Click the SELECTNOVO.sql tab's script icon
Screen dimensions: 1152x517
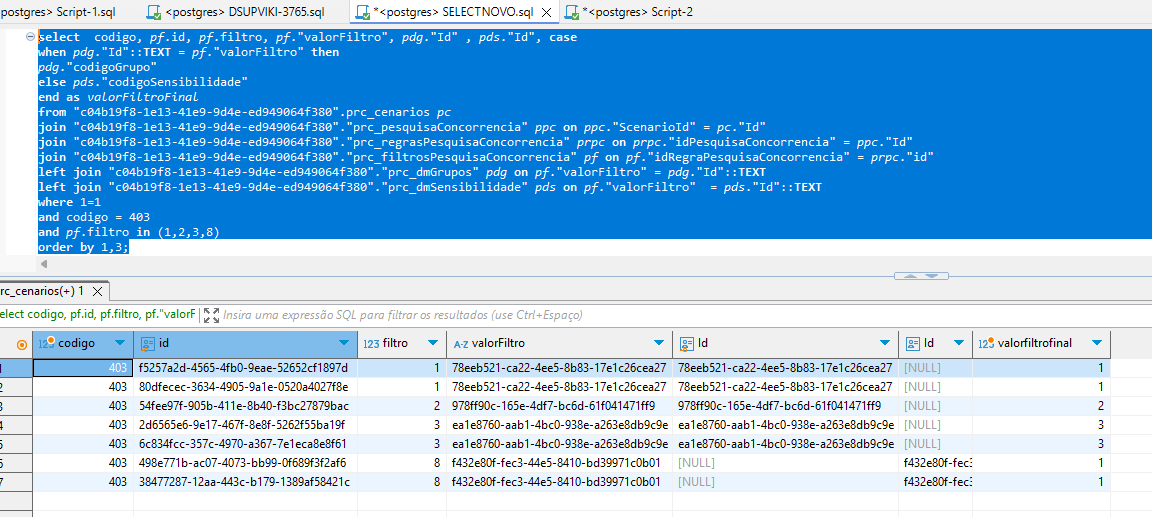(360, 12)
